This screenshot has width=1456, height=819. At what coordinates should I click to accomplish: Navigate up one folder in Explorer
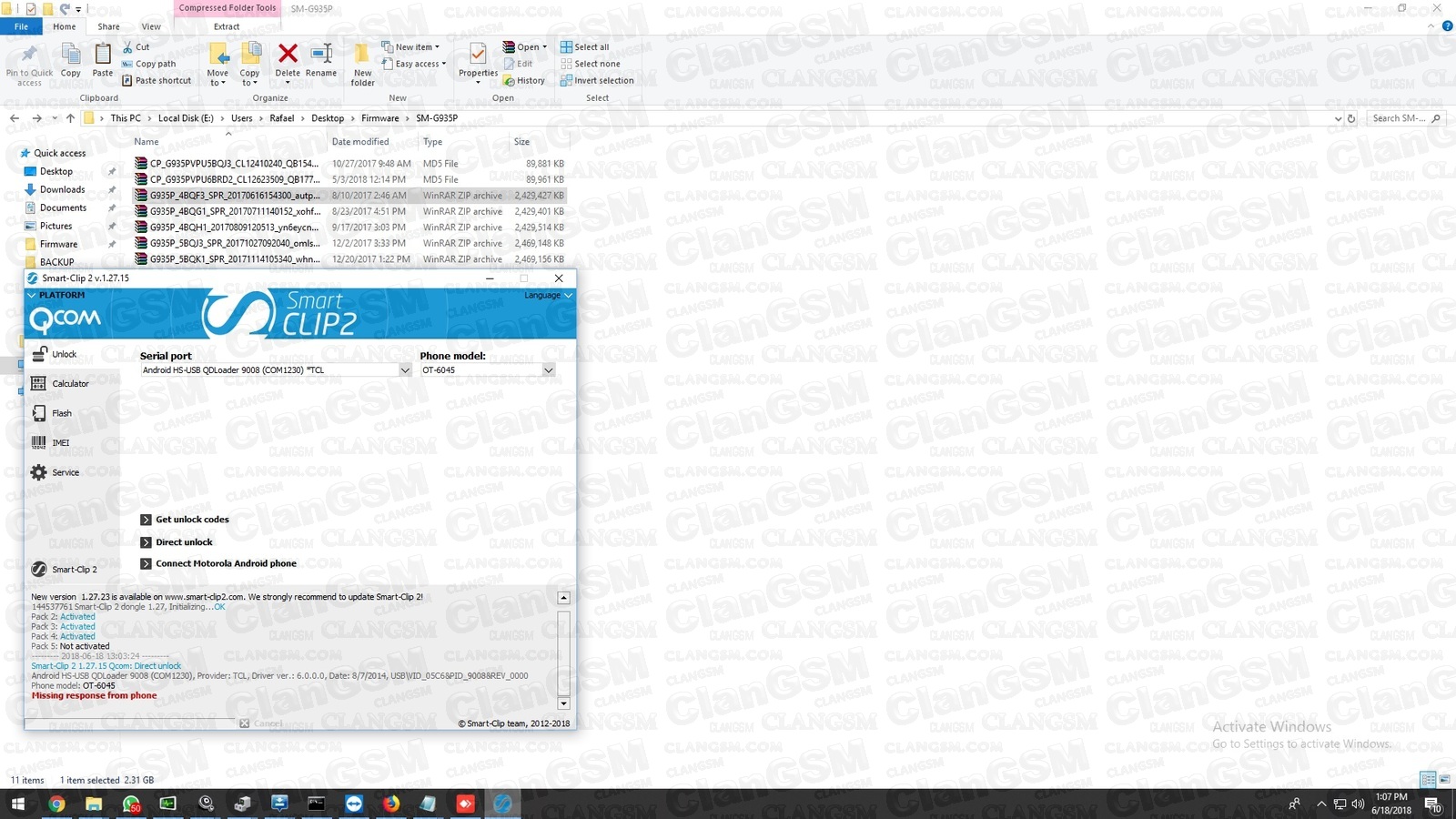pos(70,118)
